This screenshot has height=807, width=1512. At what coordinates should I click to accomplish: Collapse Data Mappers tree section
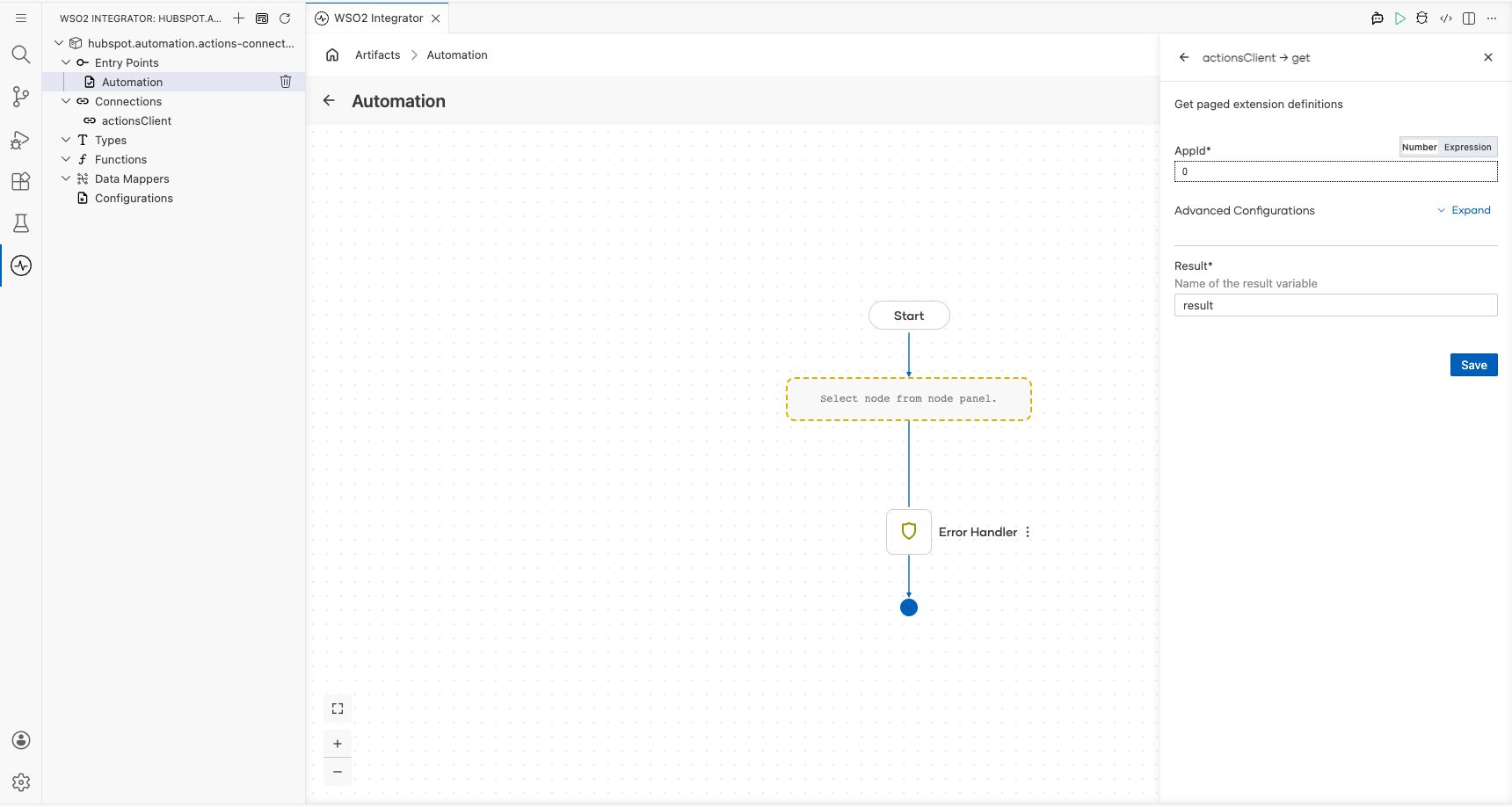66,178
